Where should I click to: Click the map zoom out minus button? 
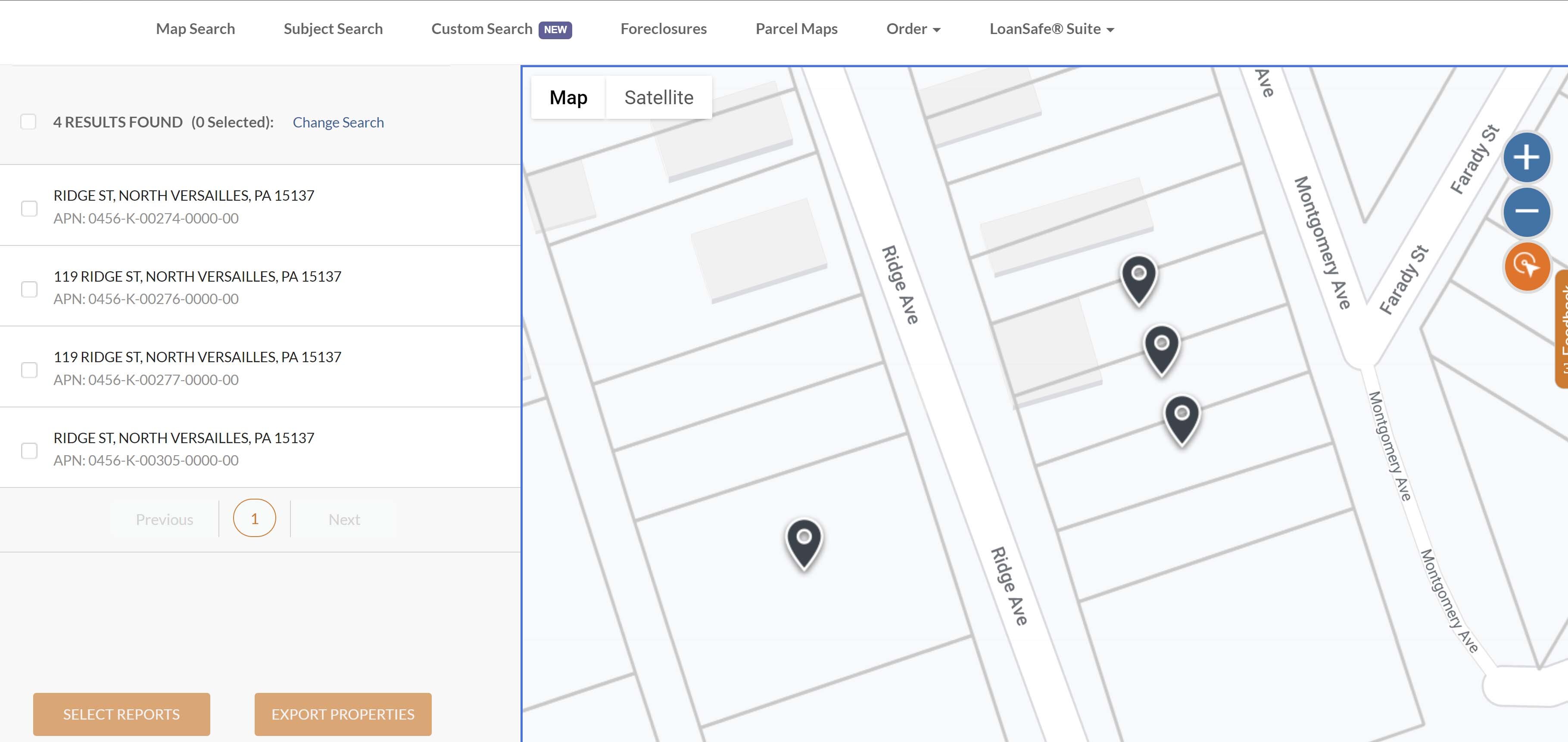point(1526,211)
